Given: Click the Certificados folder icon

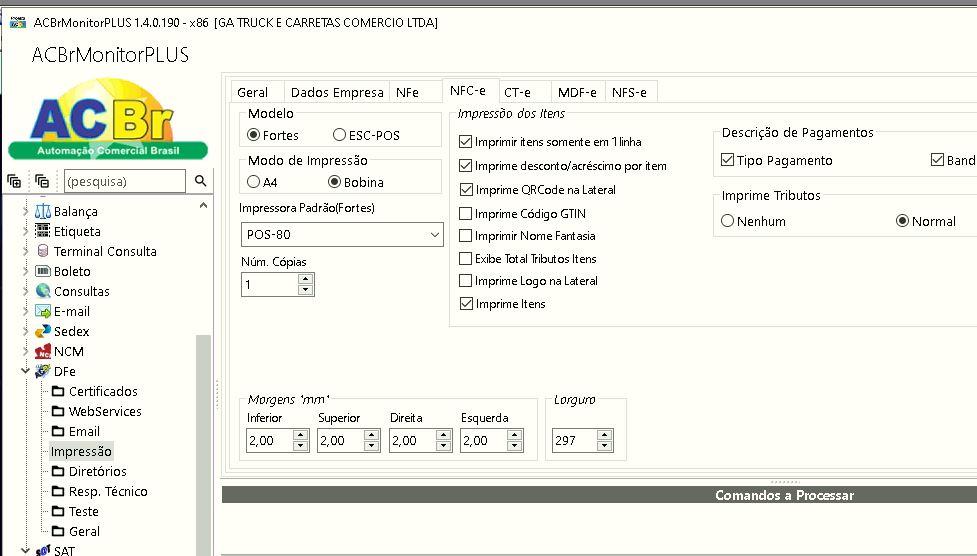Looking at the screenshot, I should click(58, 391).
